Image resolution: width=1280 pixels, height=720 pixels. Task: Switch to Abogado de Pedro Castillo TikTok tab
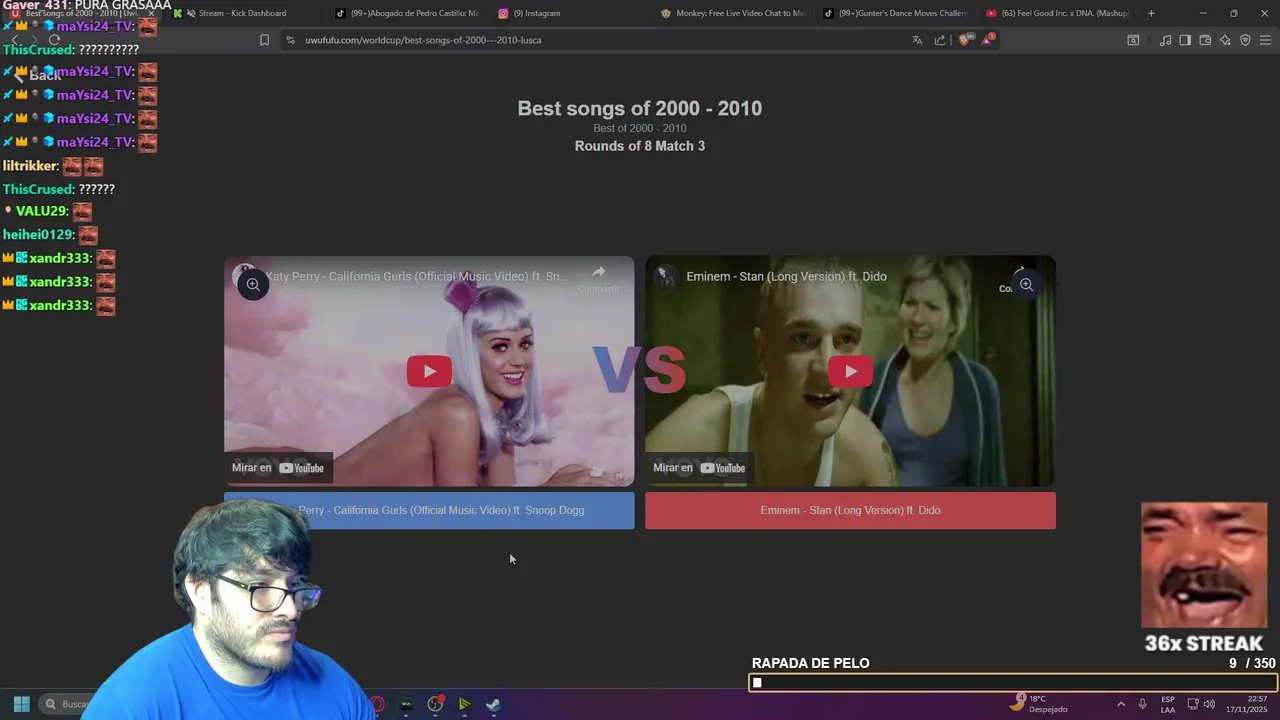click(408, 13)
